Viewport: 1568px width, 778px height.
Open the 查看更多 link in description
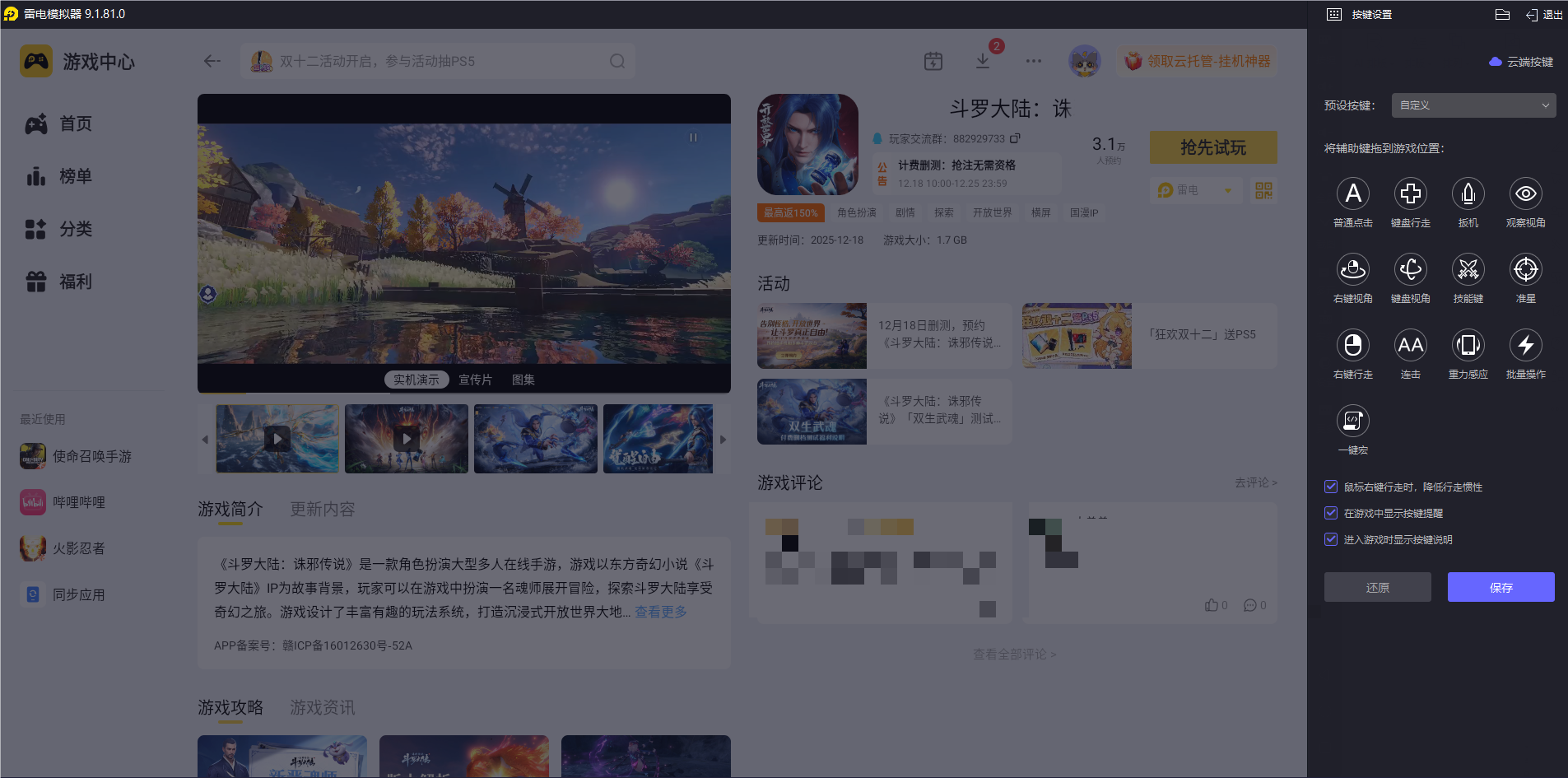click(661, 612)
